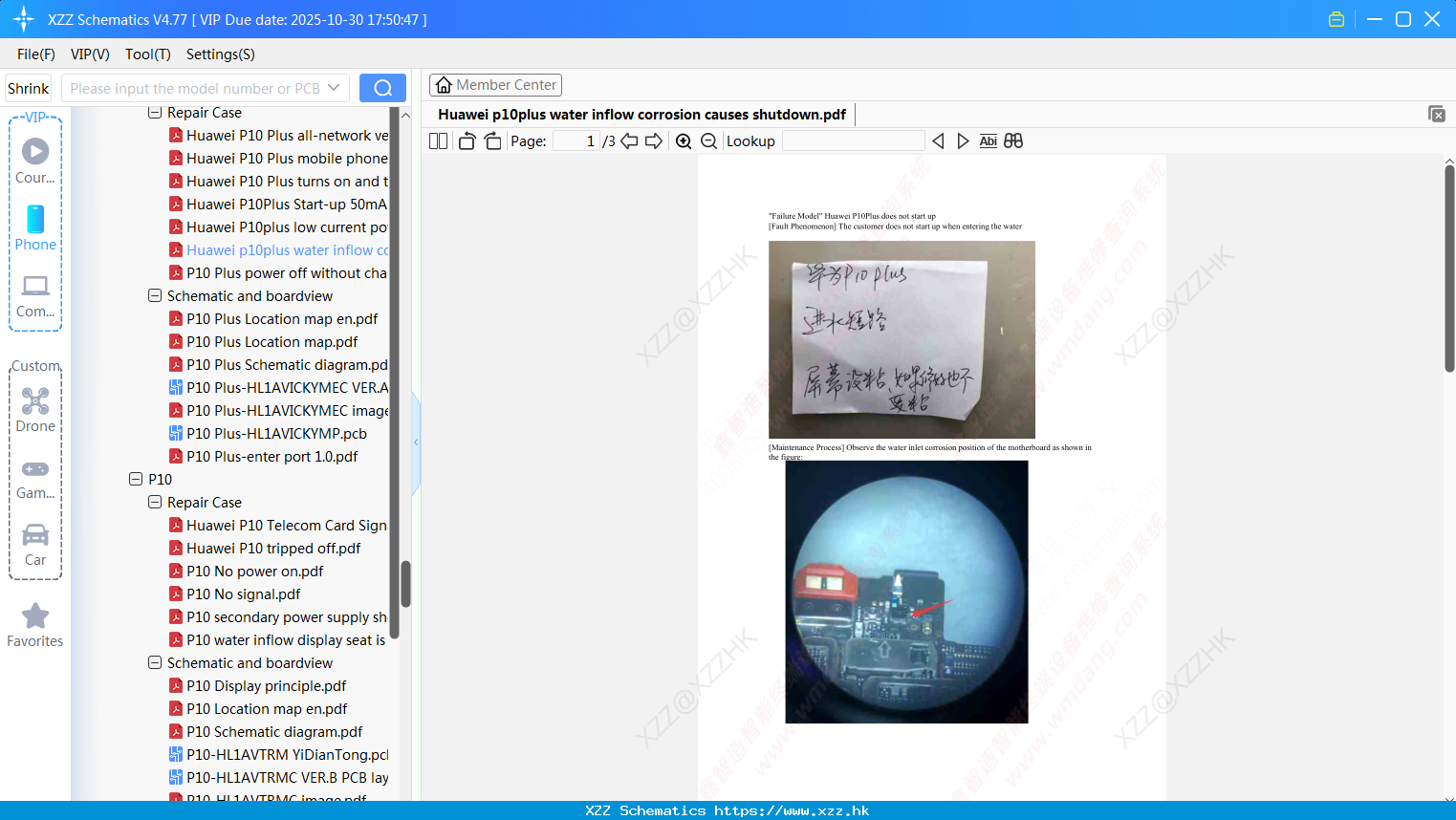
Task: Click the close-all-tabs icon at right
Action: pos(1437,114)
